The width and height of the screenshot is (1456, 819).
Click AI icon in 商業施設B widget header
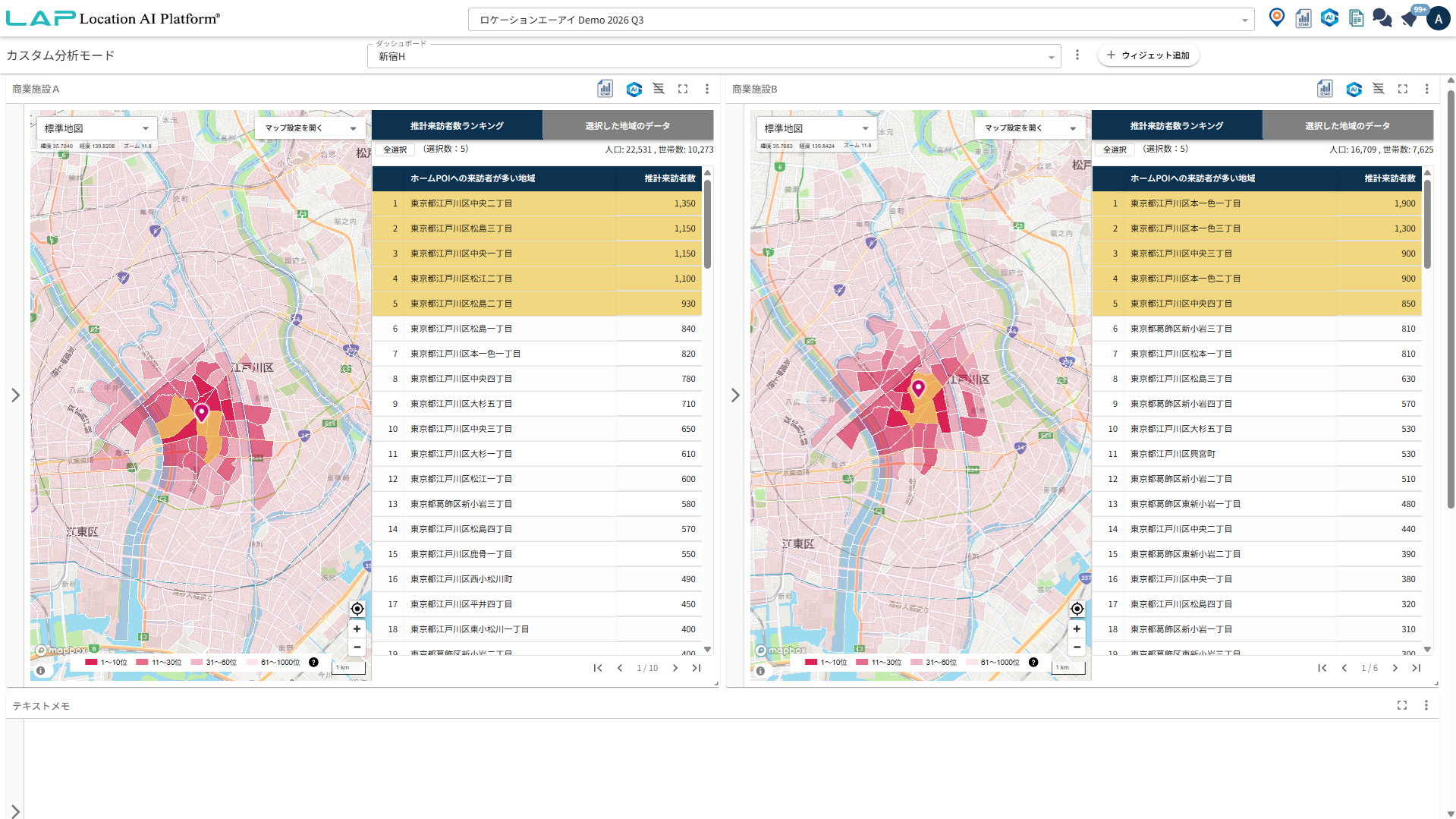[x=1354, y=89]
